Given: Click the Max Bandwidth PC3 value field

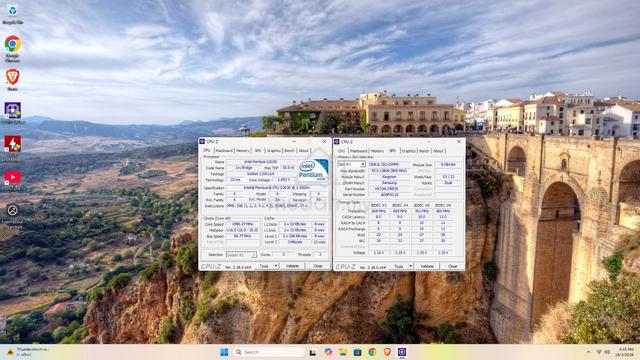Looking at the screenshot, I should pos(389,171).
